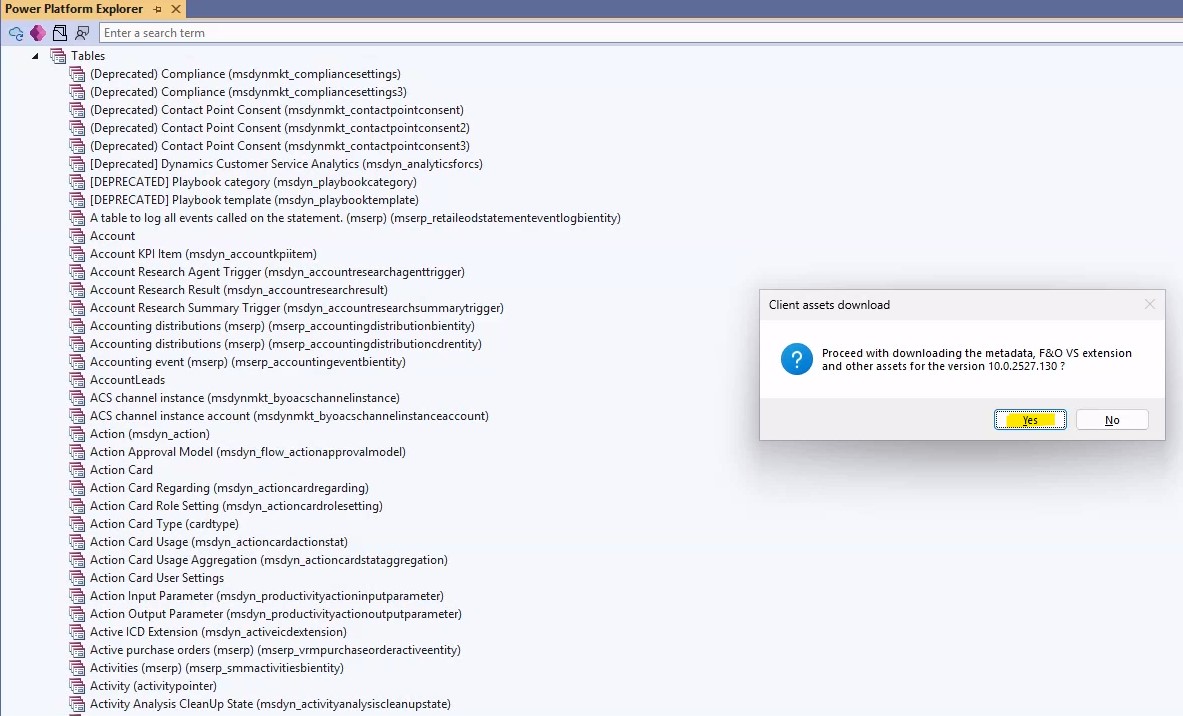Select Contact Point Consent (msdynmkt_contactpointconsent2)

pos(280,128)
